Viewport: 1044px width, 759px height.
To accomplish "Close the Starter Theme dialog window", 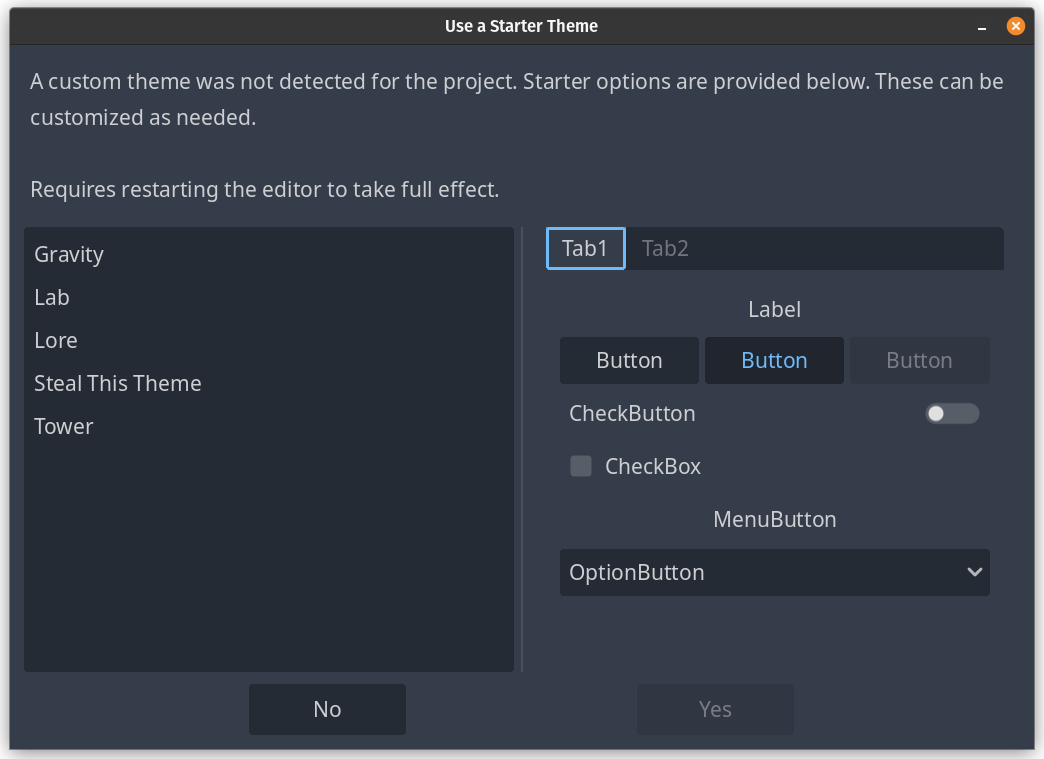I will coord(1015,26).
